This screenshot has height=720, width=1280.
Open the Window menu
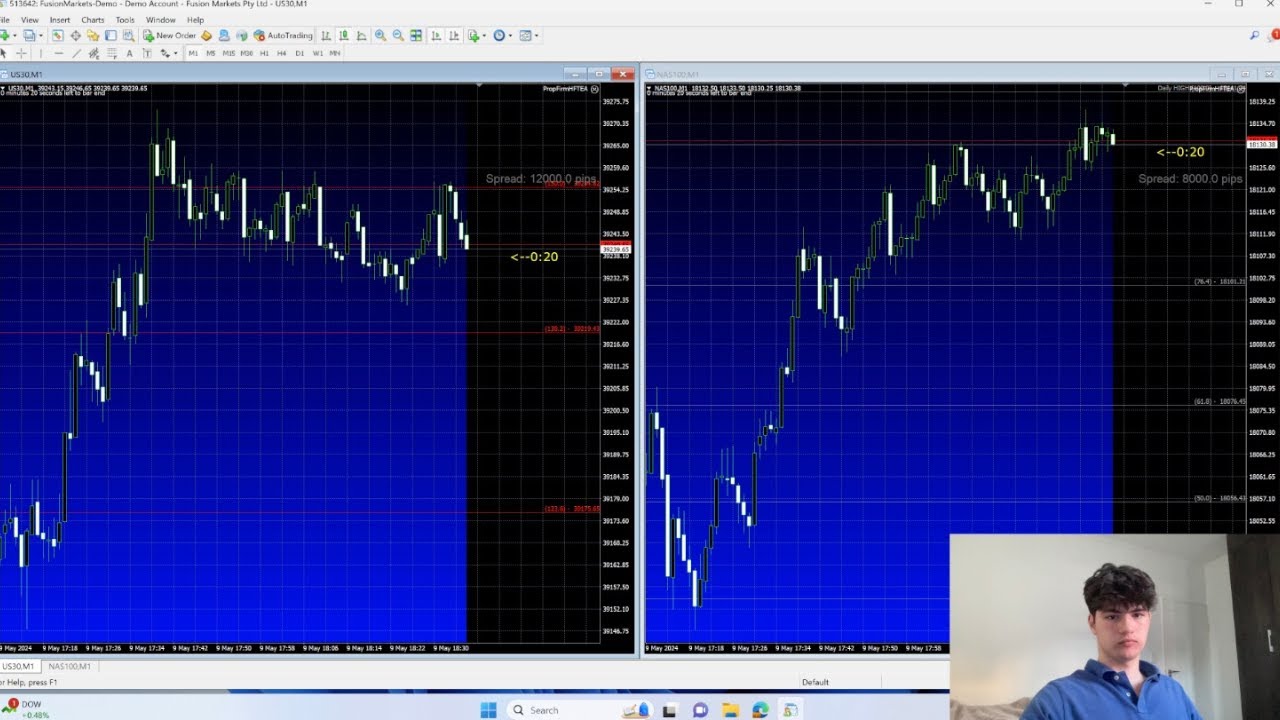[x=160, y=20]
